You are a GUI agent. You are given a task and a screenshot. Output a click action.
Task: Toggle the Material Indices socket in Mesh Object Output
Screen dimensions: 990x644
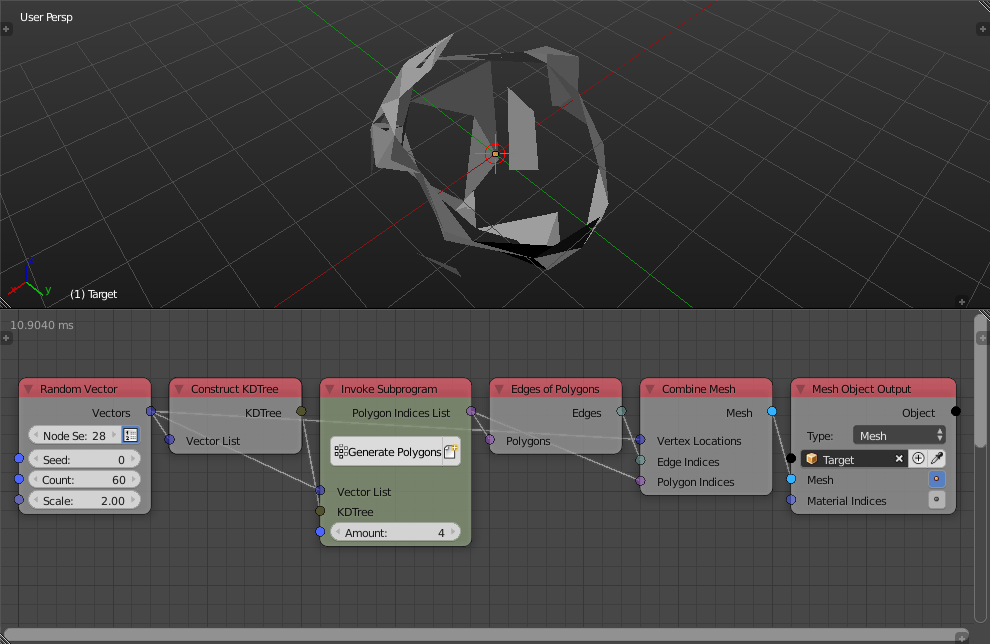(936, 500)
